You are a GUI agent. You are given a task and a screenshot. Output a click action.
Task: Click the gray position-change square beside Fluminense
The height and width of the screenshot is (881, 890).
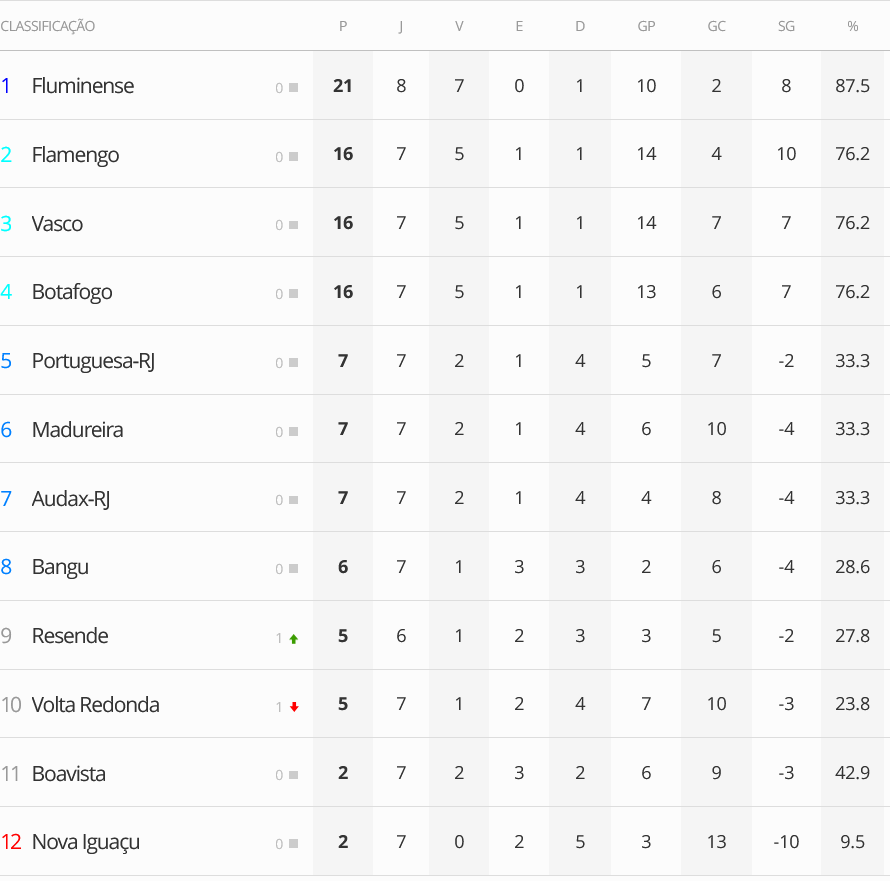tap(293, 88)
